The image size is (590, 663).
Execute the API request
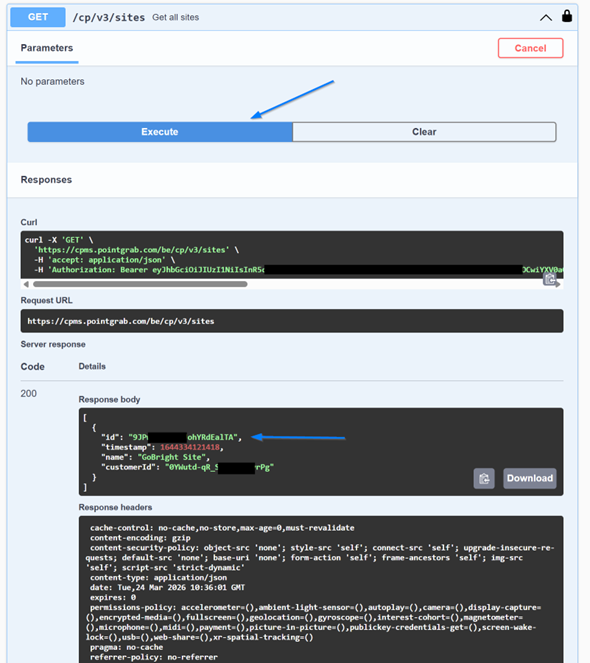pyautogui.click(x=160, y=132)
